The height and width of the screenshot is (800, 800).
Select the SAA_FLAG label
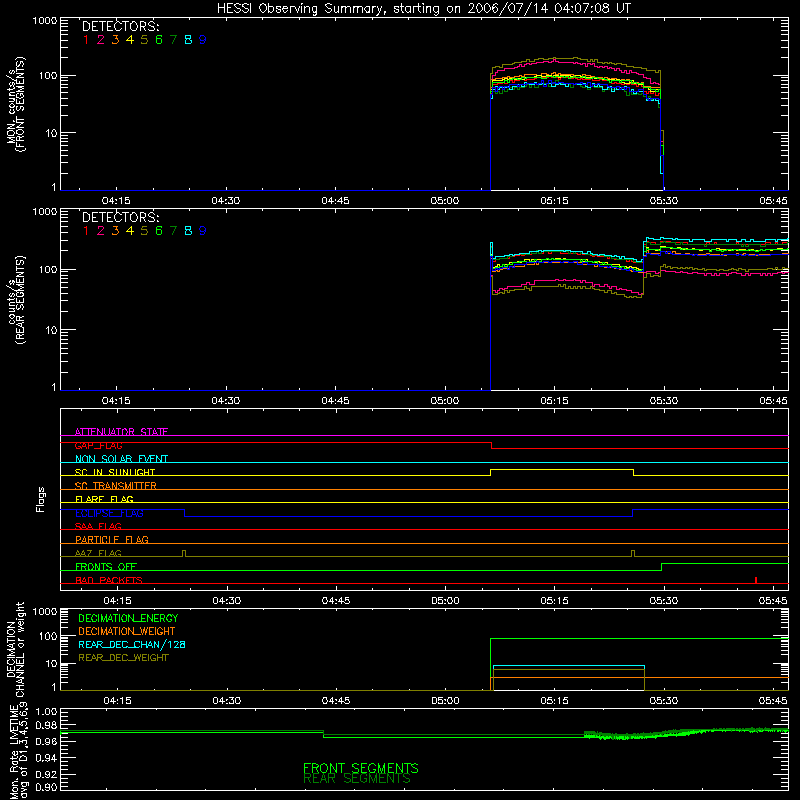(98, 526)
